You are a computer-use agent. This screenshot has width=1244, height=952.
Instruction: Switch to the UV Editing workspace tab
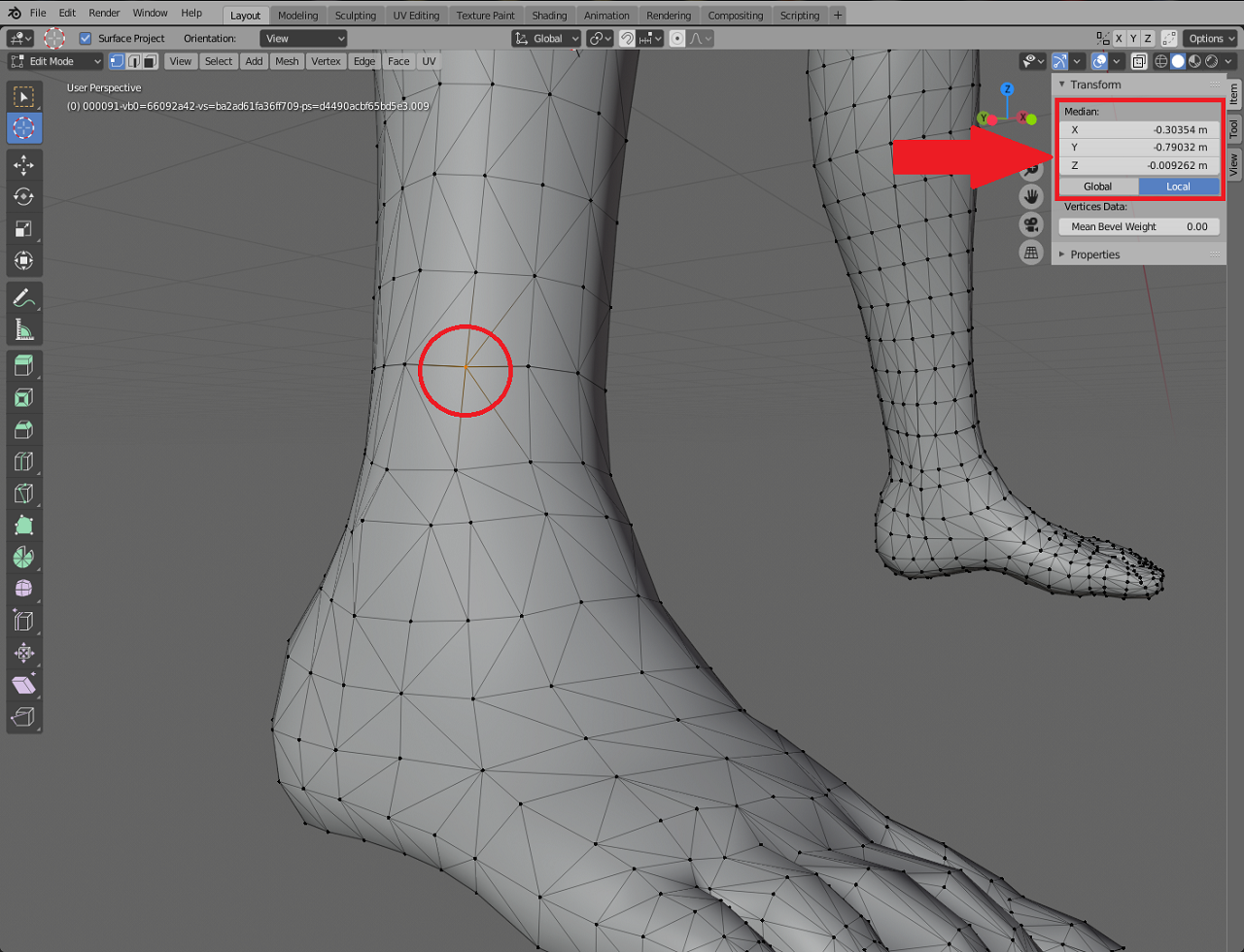coord(416,16)
